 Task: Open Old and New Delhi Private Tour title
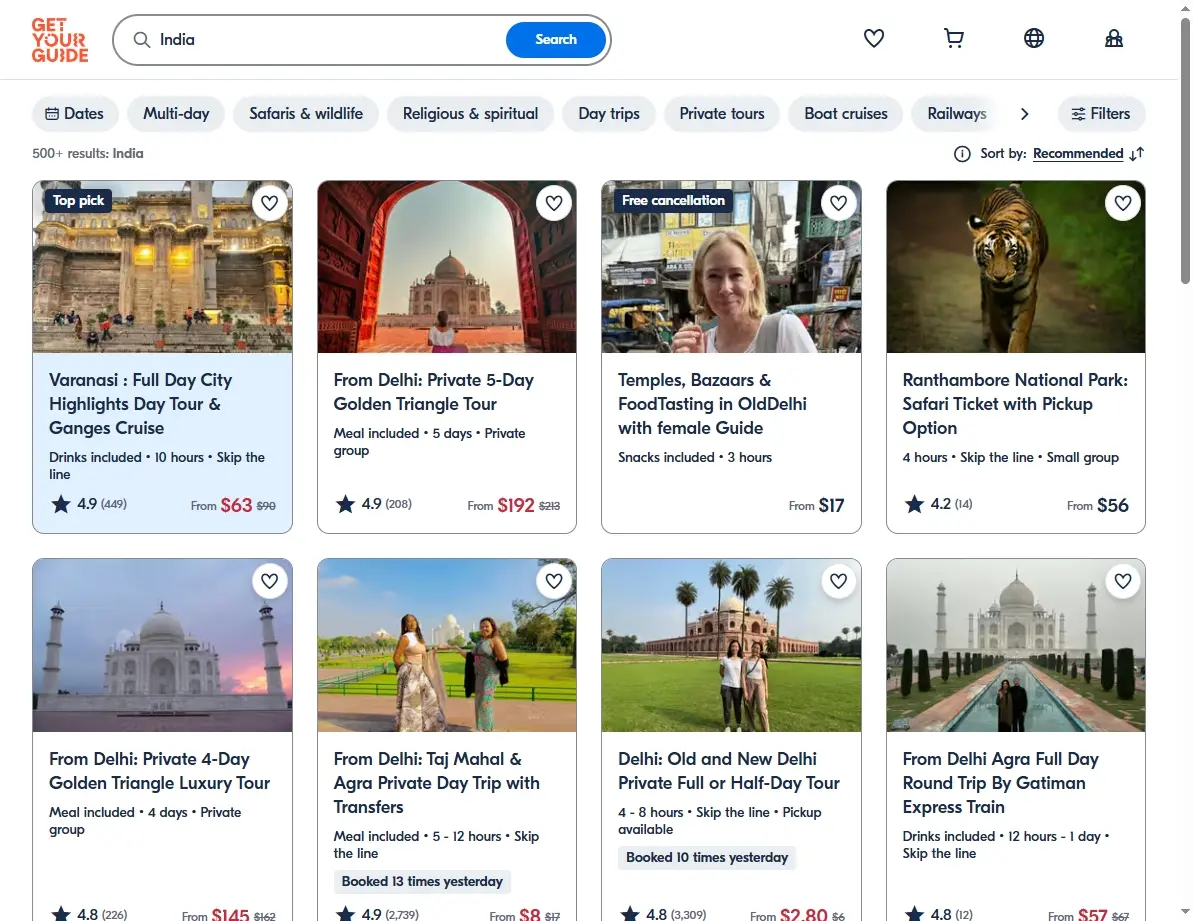(x=729, y=770)
